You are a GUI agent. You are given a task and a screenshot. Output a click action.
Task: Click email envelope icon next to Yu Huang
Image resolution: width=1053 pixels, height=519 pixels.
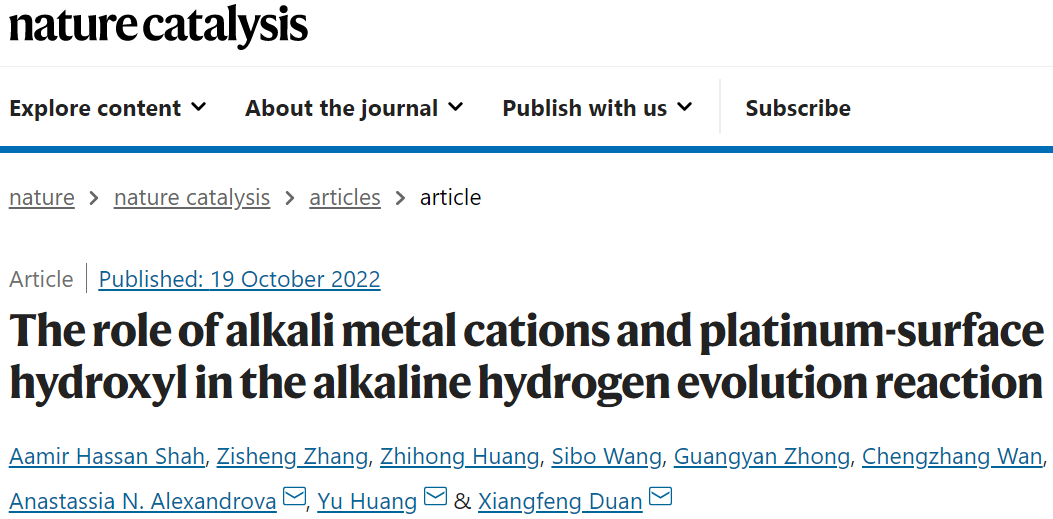click(x=436, y=498)
